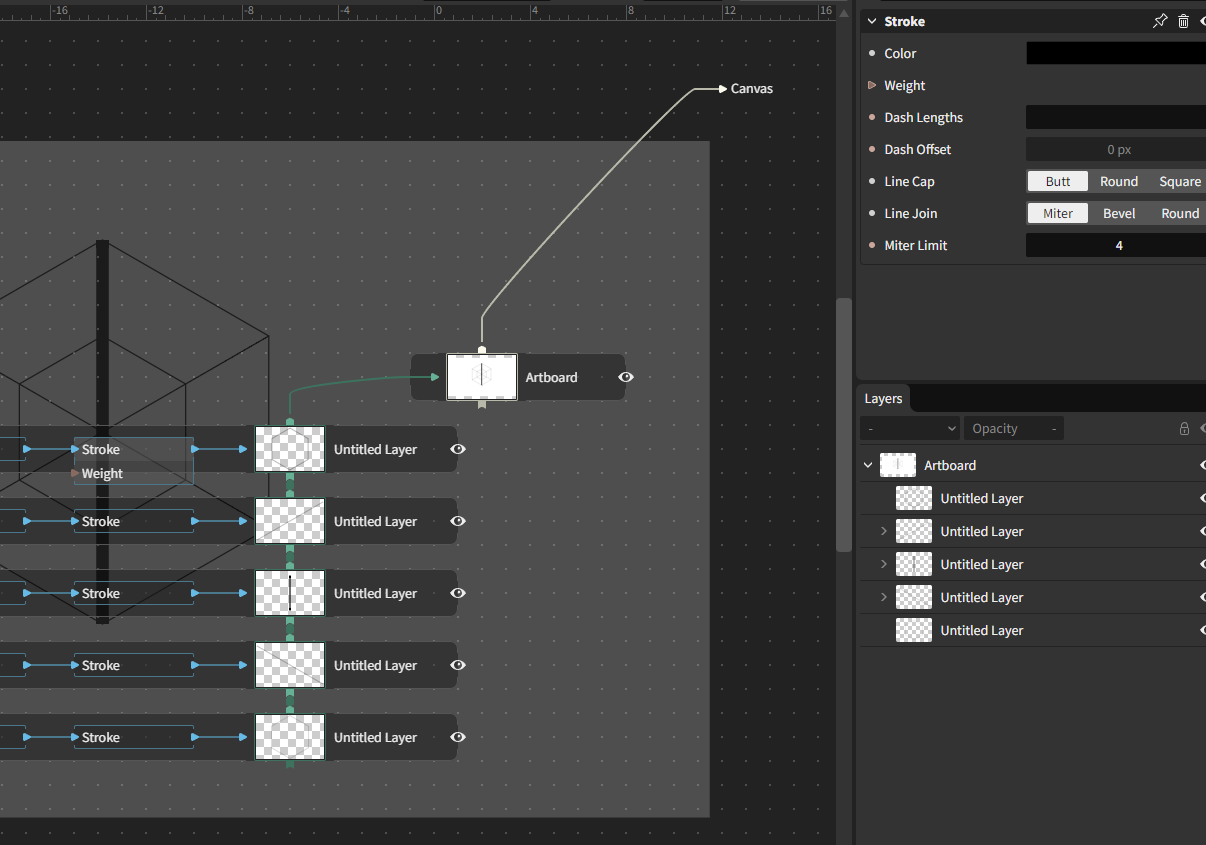Set Line Cap to Round
Viewport: 1206px width, 845px height.
coord(1119,181)
